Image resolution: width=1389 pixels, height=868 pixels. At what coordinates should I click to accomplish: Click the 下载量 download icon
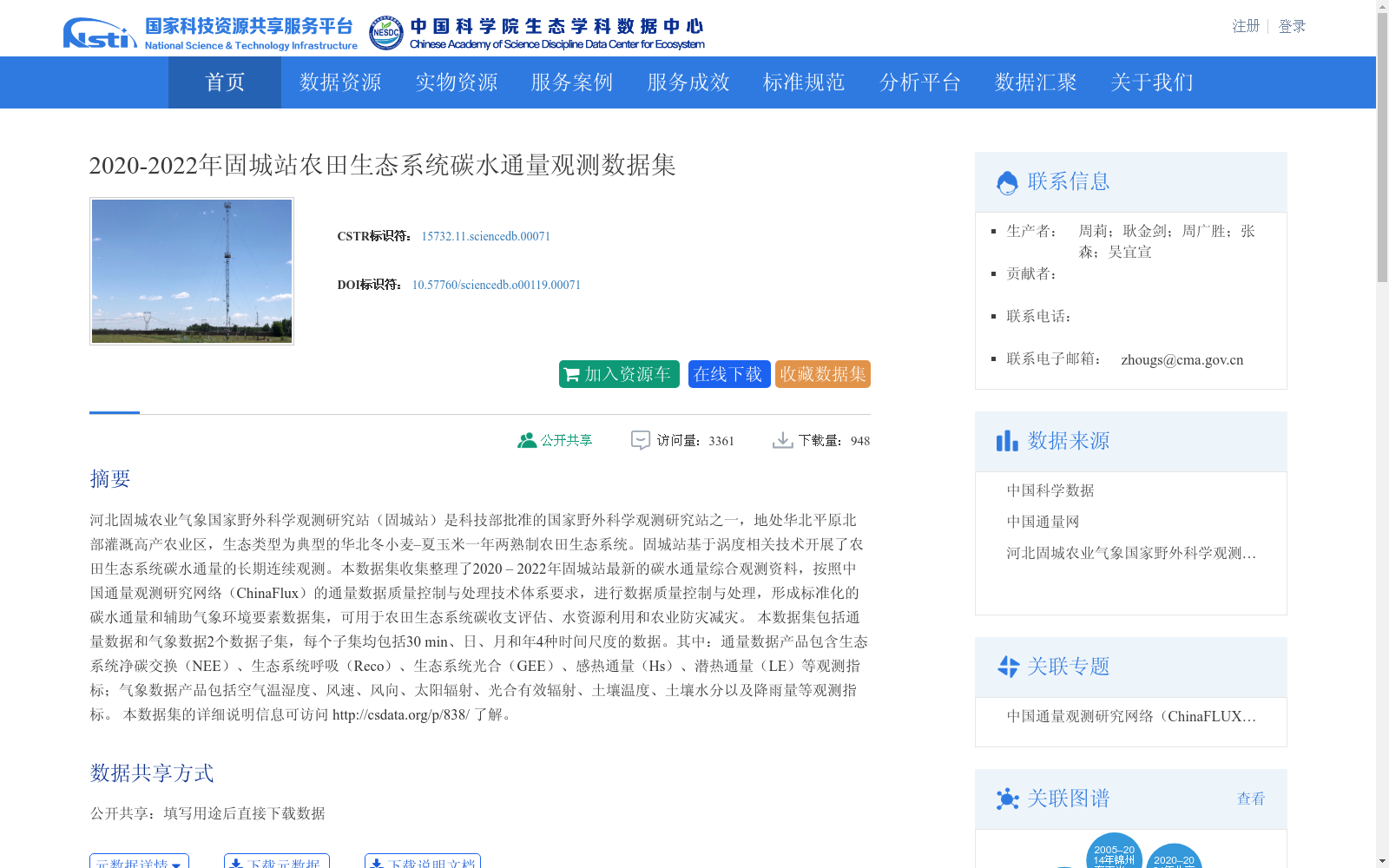click(x=782, y=440)
